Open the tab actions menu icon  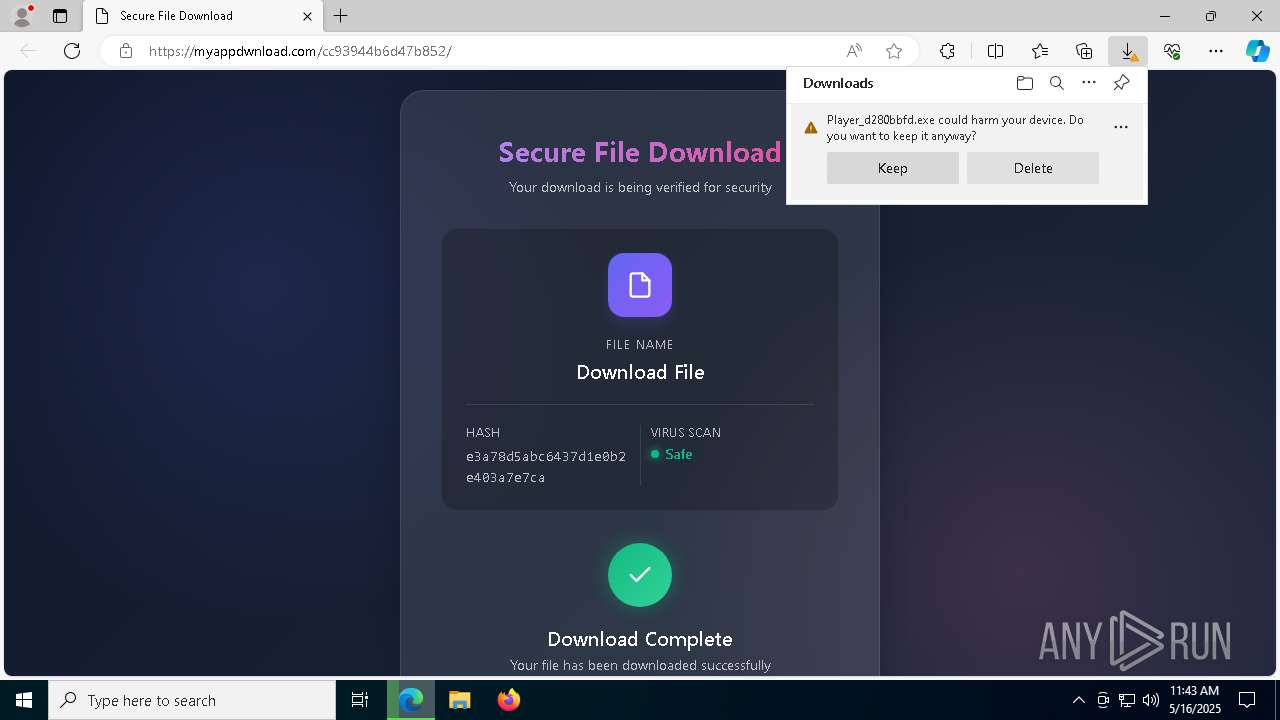(60, 16)
